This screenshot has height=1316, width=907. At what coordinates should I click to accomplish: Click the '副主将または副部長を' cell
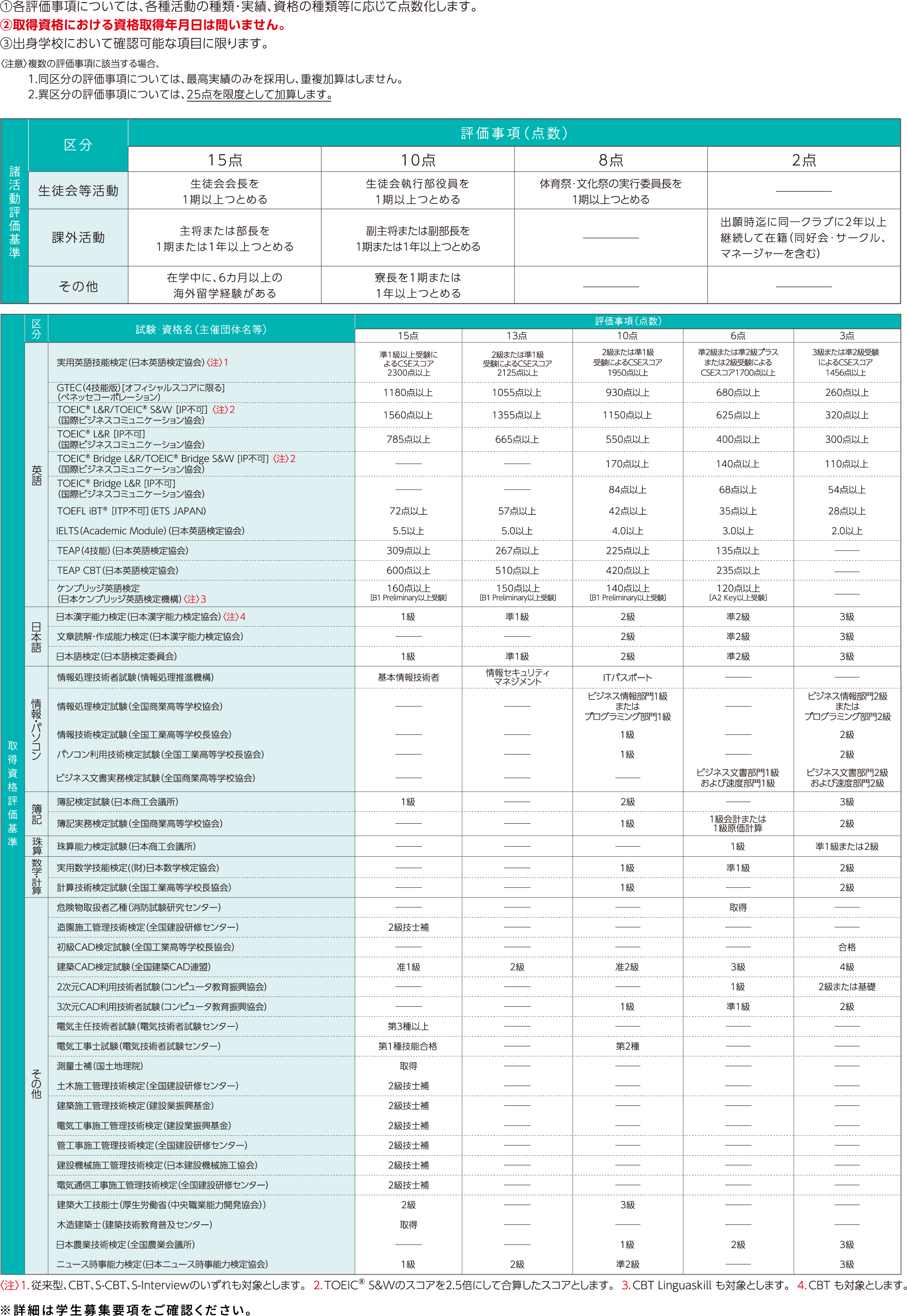point(418,231)
